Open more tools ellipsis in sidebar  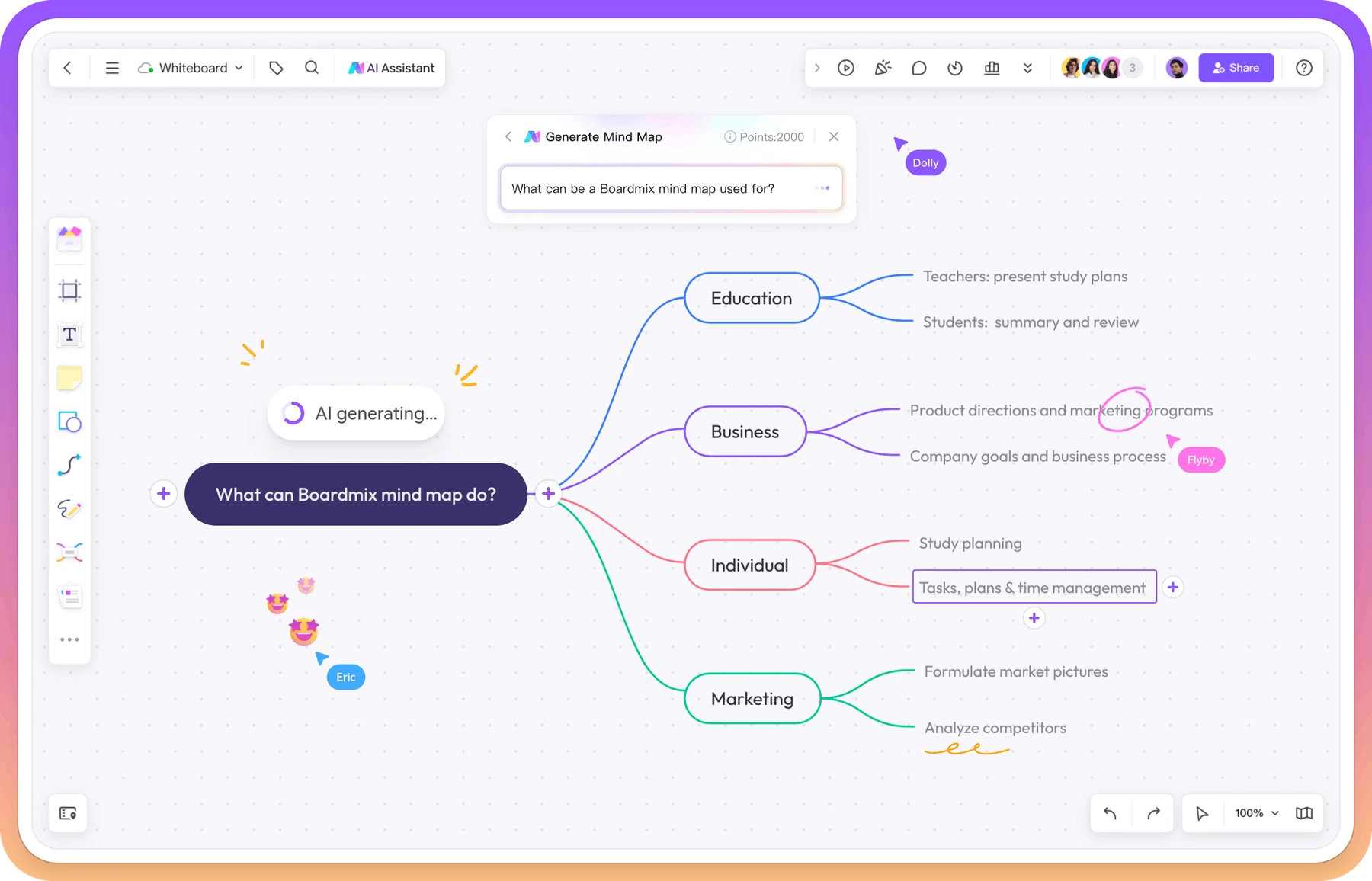pos(69,639)
